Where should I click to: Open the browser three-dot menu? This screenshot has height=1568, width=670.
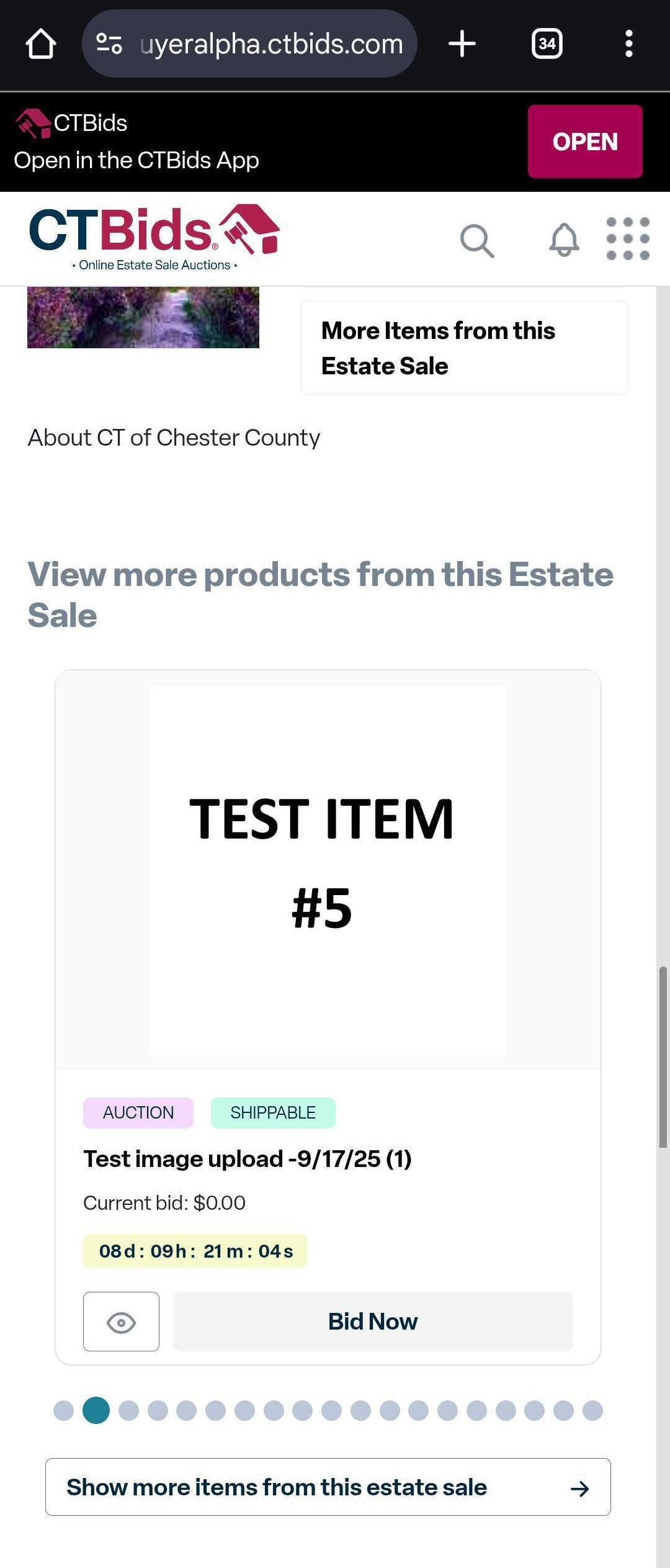(628, 44)
